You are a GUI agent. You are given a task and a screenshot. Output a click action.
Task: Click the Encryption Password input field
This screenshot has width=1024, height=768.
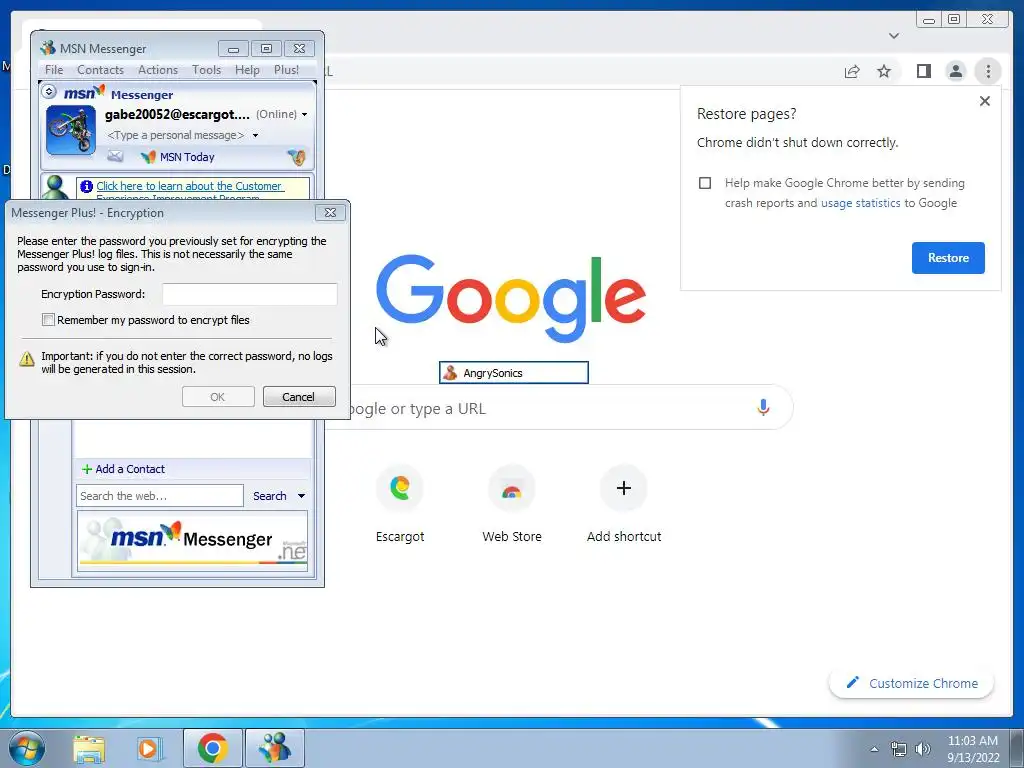point(249,294)
